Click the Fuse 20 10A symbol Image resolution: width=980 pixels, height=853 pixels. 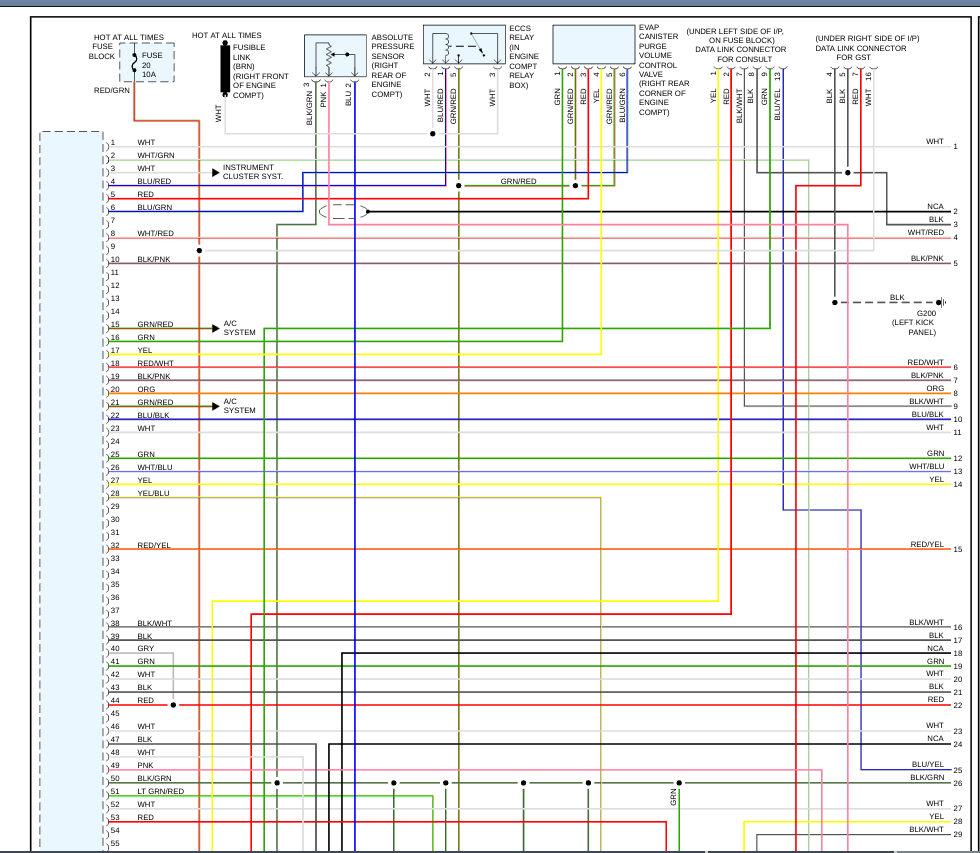click(x=147, y=62)
